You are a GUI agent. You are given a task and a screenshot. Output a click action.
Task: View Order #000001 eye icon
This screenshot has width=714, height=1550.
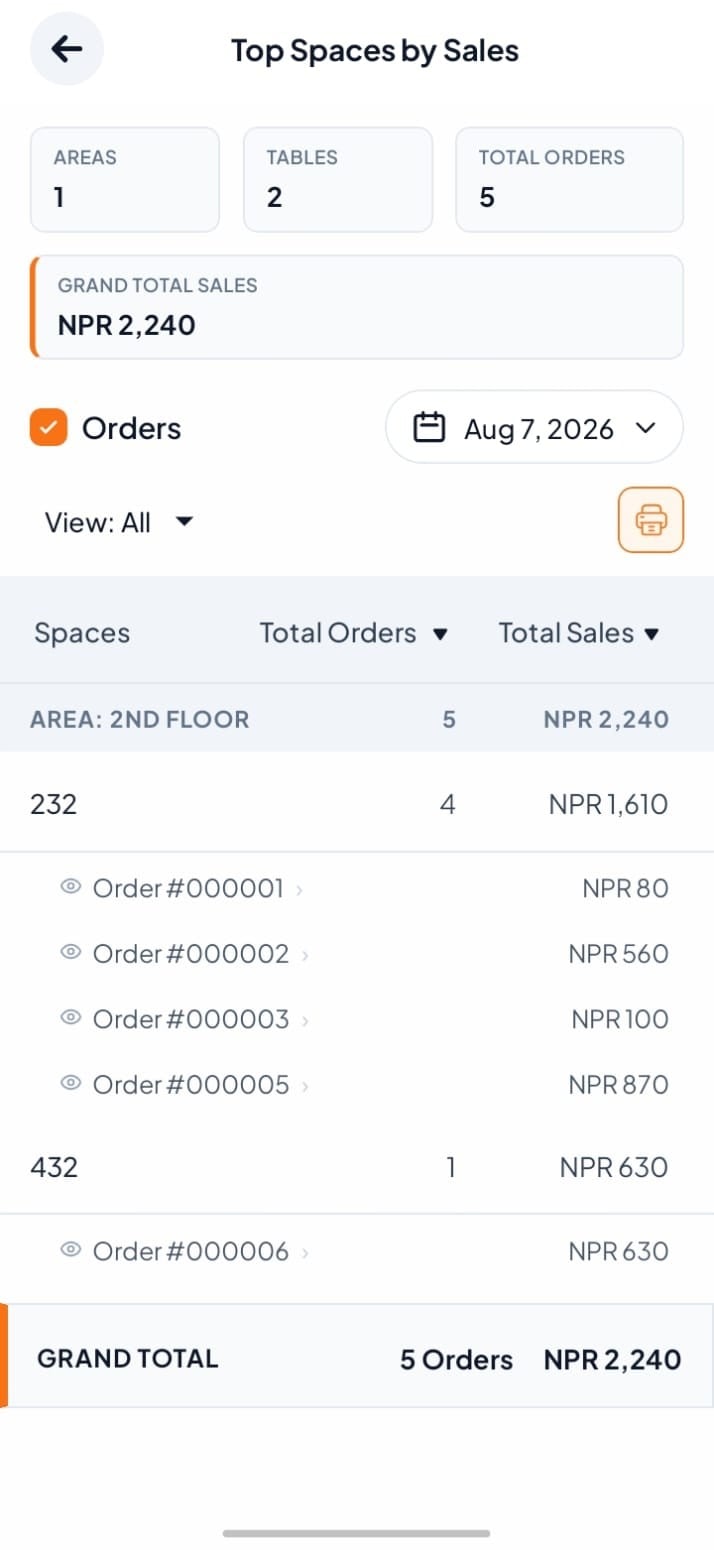(70, 886)
